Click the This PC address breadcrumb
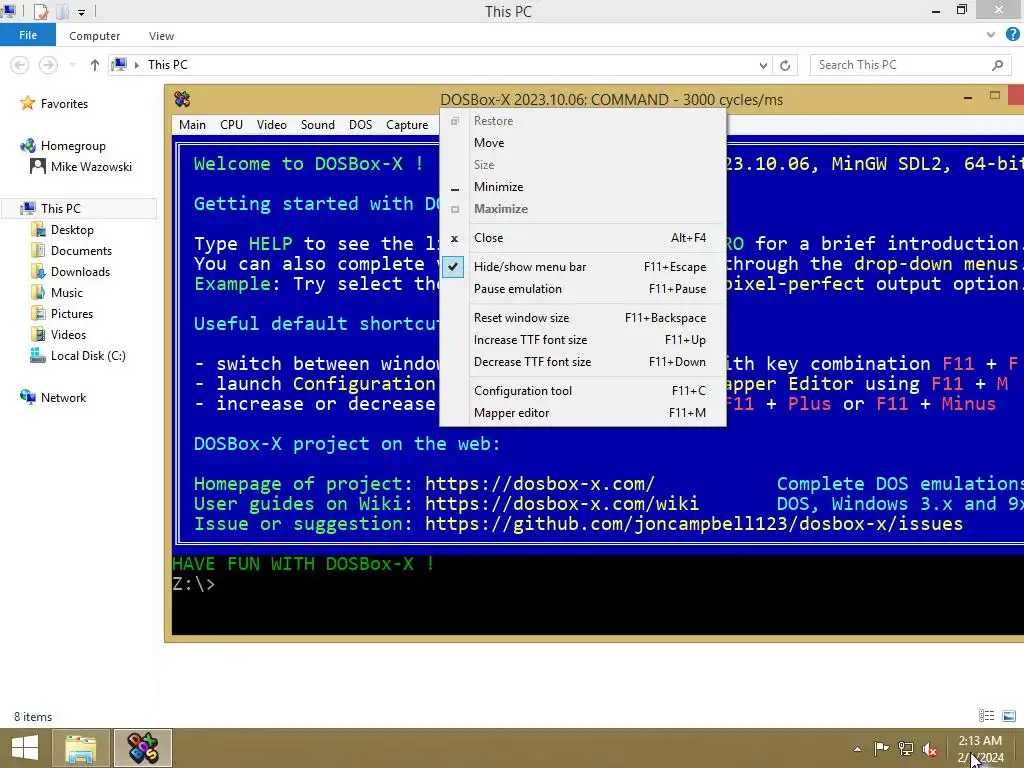Image resolution: width=1024 pixels, height=768 pixels. (x=168, y=65)
